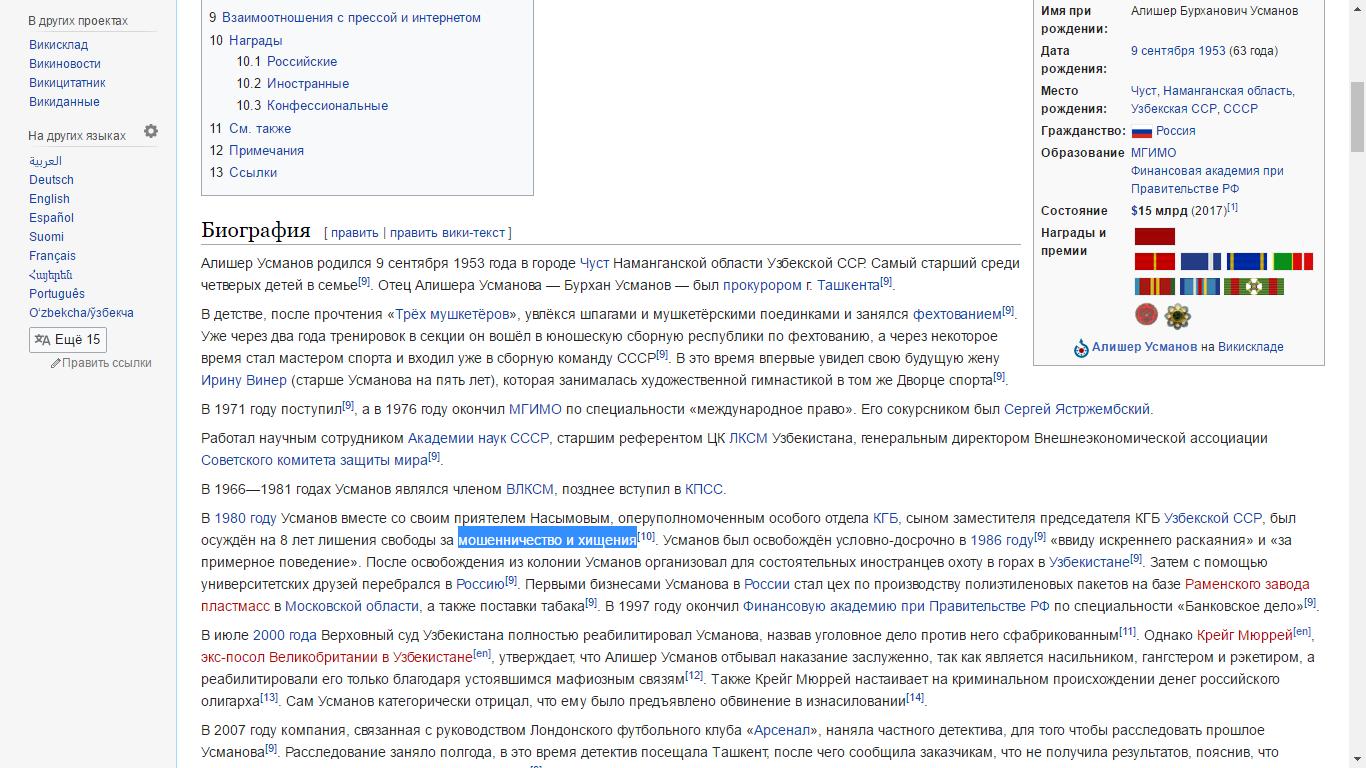
Task: Open Викицитатник sidebar link
Action: pyautogui.click(x=67, y=83)
